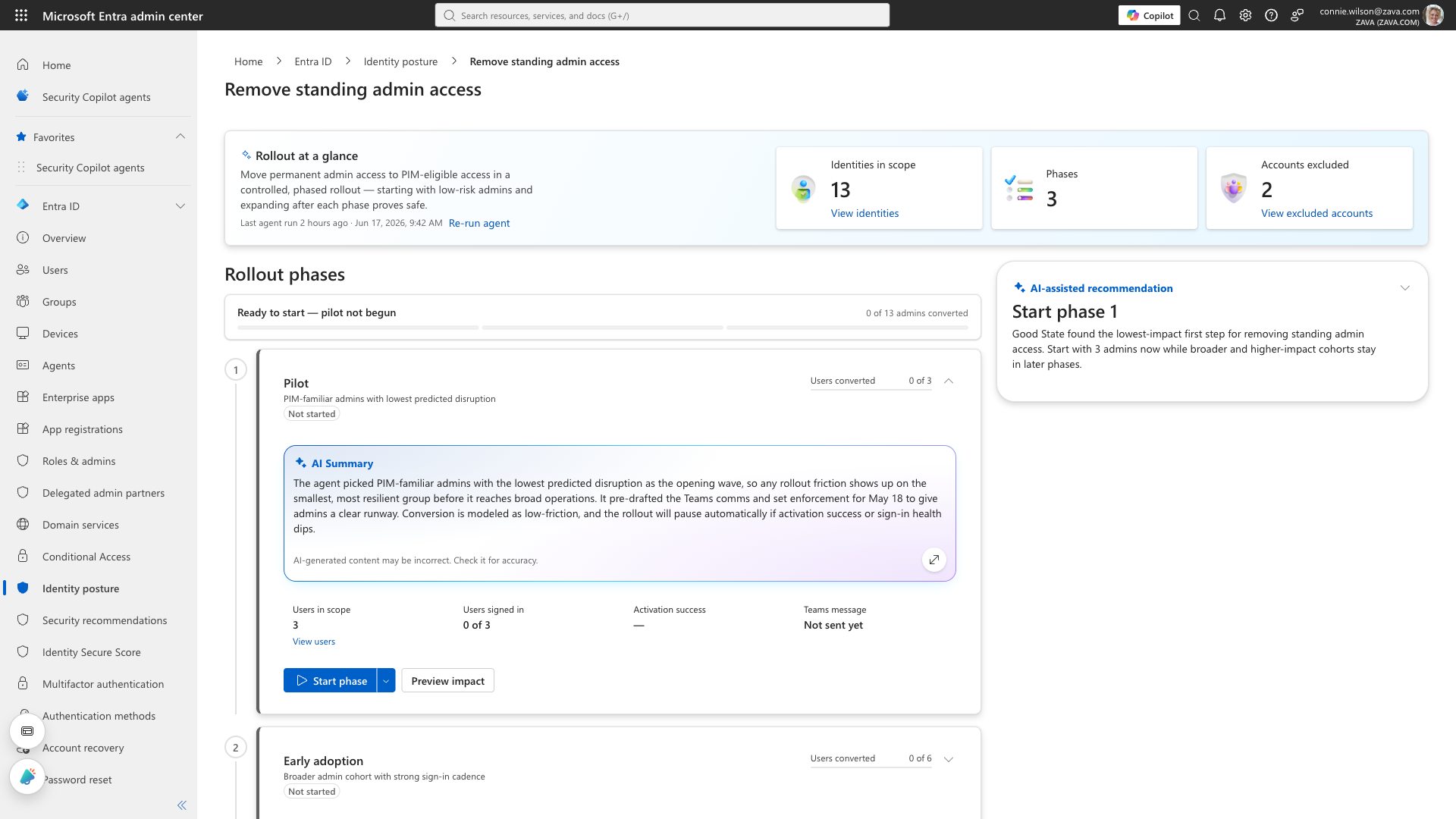The height and width of the screenshot is (819, 1456).
Task: Click Re-run agent link
Action: coord(479,223)
